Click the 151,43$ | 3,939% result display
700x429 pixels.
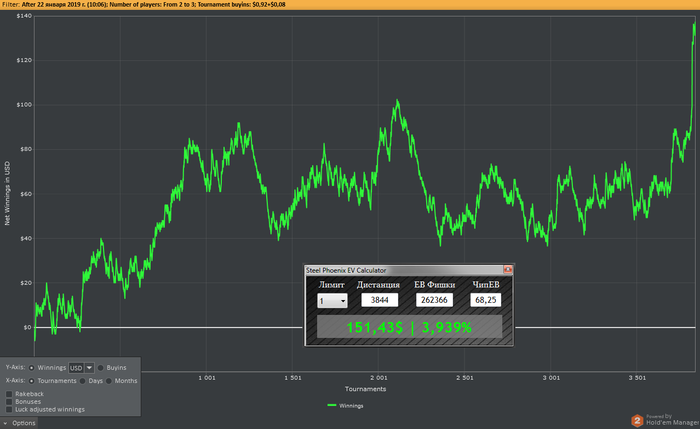(x=409, y=327)
